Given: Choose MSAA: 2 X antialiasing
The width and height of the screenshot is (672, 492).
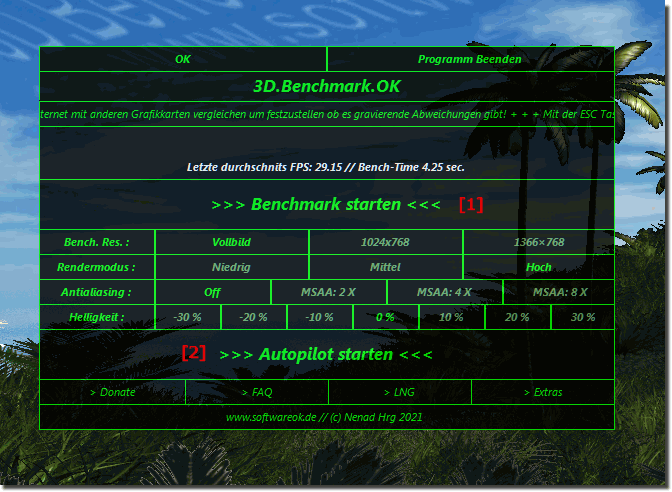Looking at the screenshot, I should pos(329,292).
